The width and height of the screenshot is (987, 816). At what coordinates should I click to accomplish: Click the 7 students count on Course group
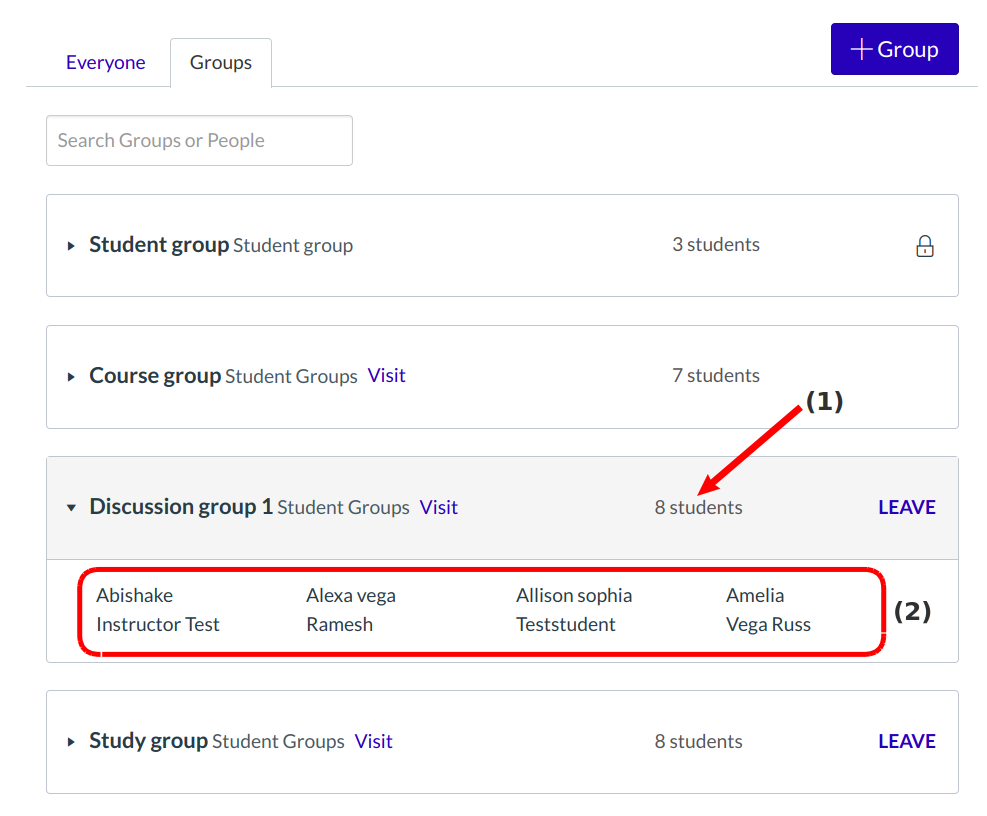[715, 376]
